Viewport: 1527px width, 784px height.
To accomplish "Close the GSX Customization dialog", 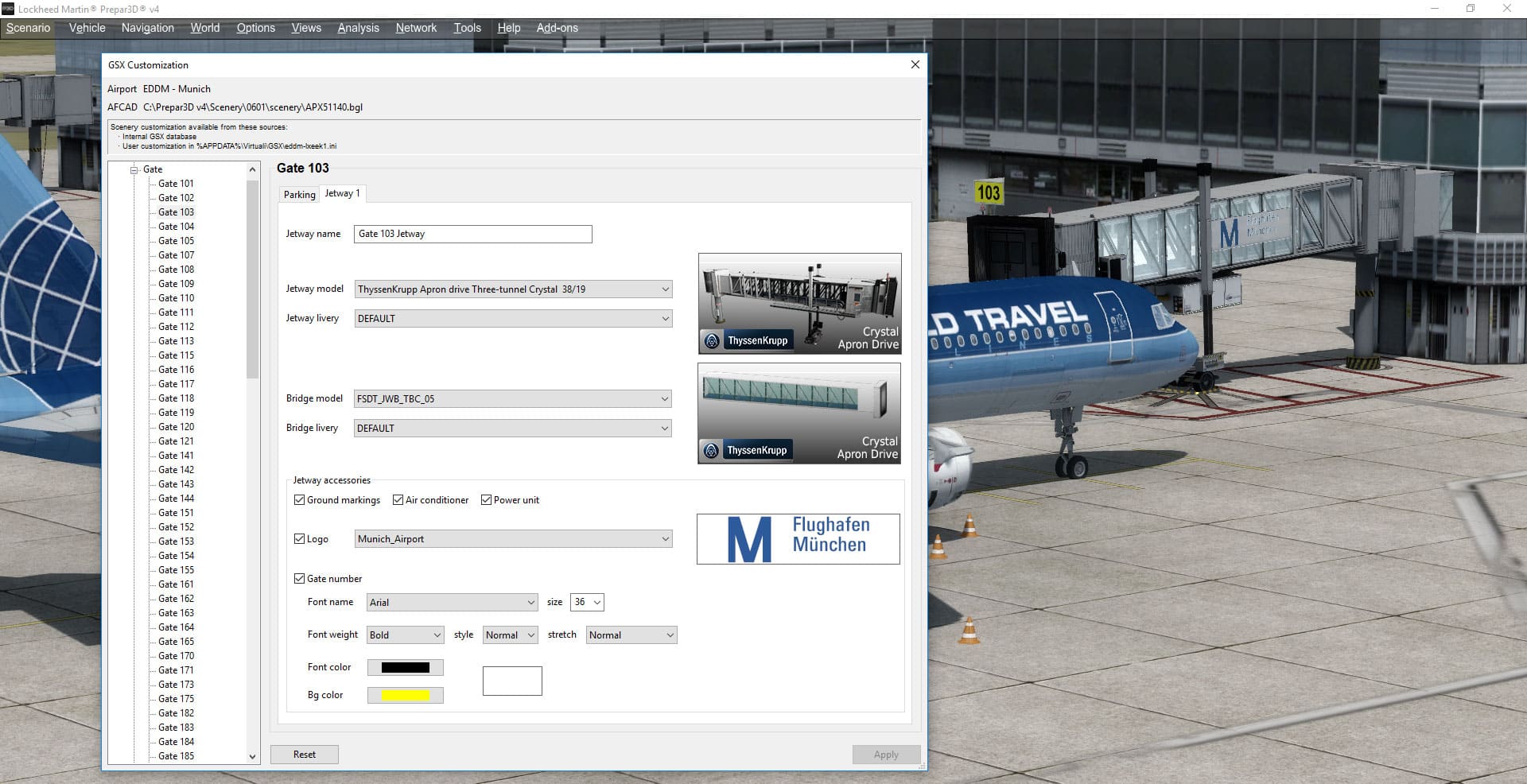I will pos(915,64).
